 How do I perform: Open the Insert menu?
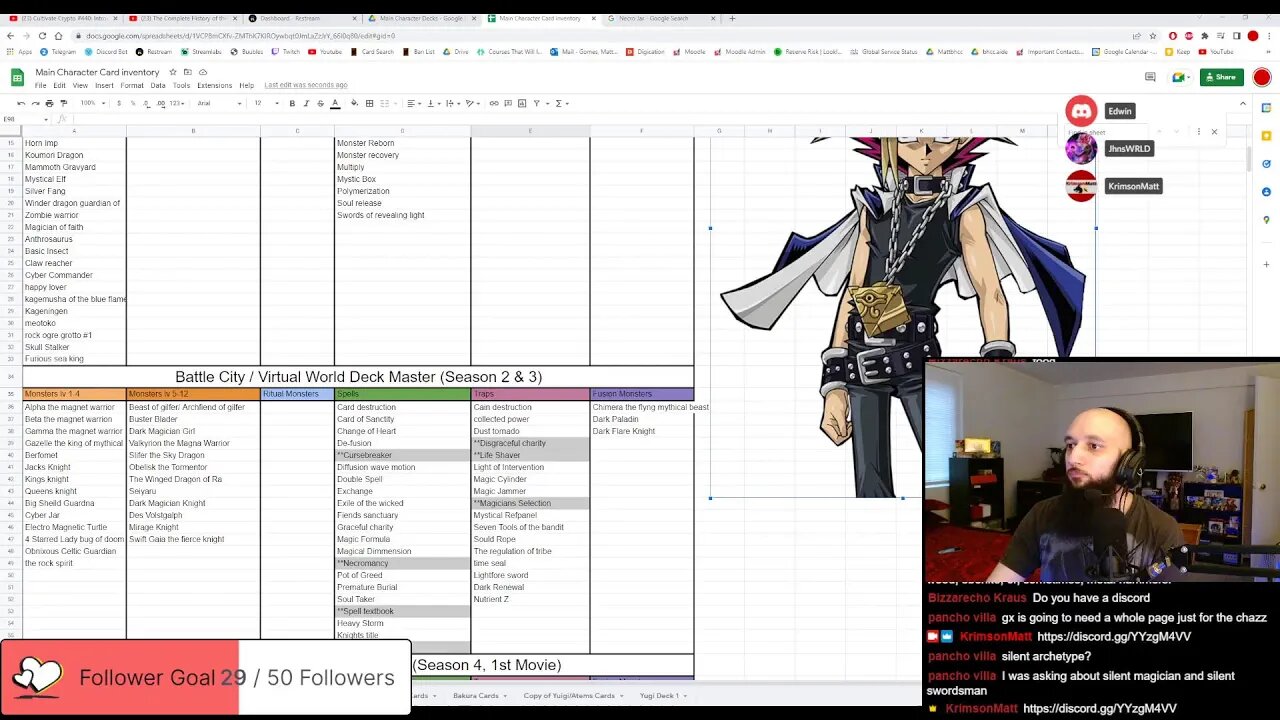click(104, 85)
